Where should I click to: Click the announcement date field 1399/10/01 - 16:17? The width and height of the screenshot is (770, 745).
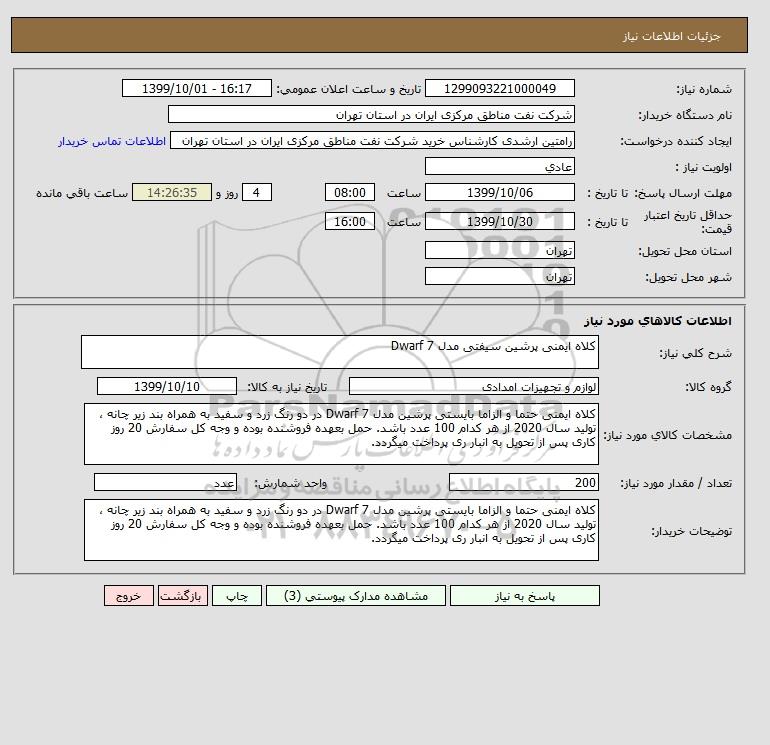coord(196,88)
